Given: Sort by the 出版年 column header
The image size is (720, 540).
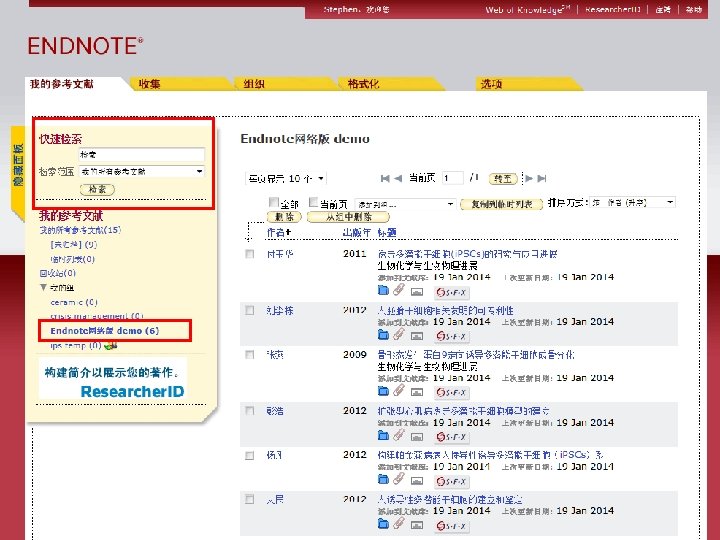Looking at the screenshot, I should pyautogui.click(x=356, y=232).
